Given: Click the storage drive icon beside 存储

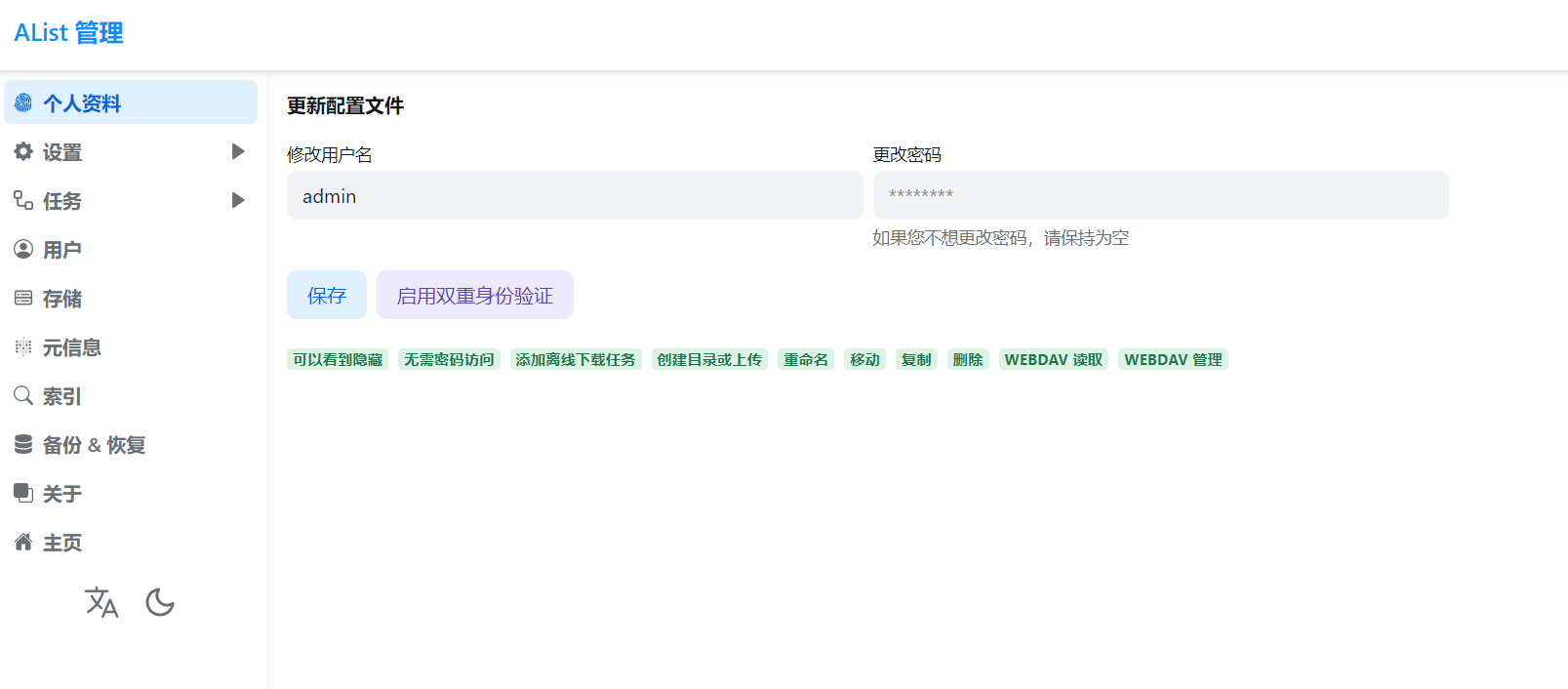Looking at the screenshot, I should [x=23, y=298].
